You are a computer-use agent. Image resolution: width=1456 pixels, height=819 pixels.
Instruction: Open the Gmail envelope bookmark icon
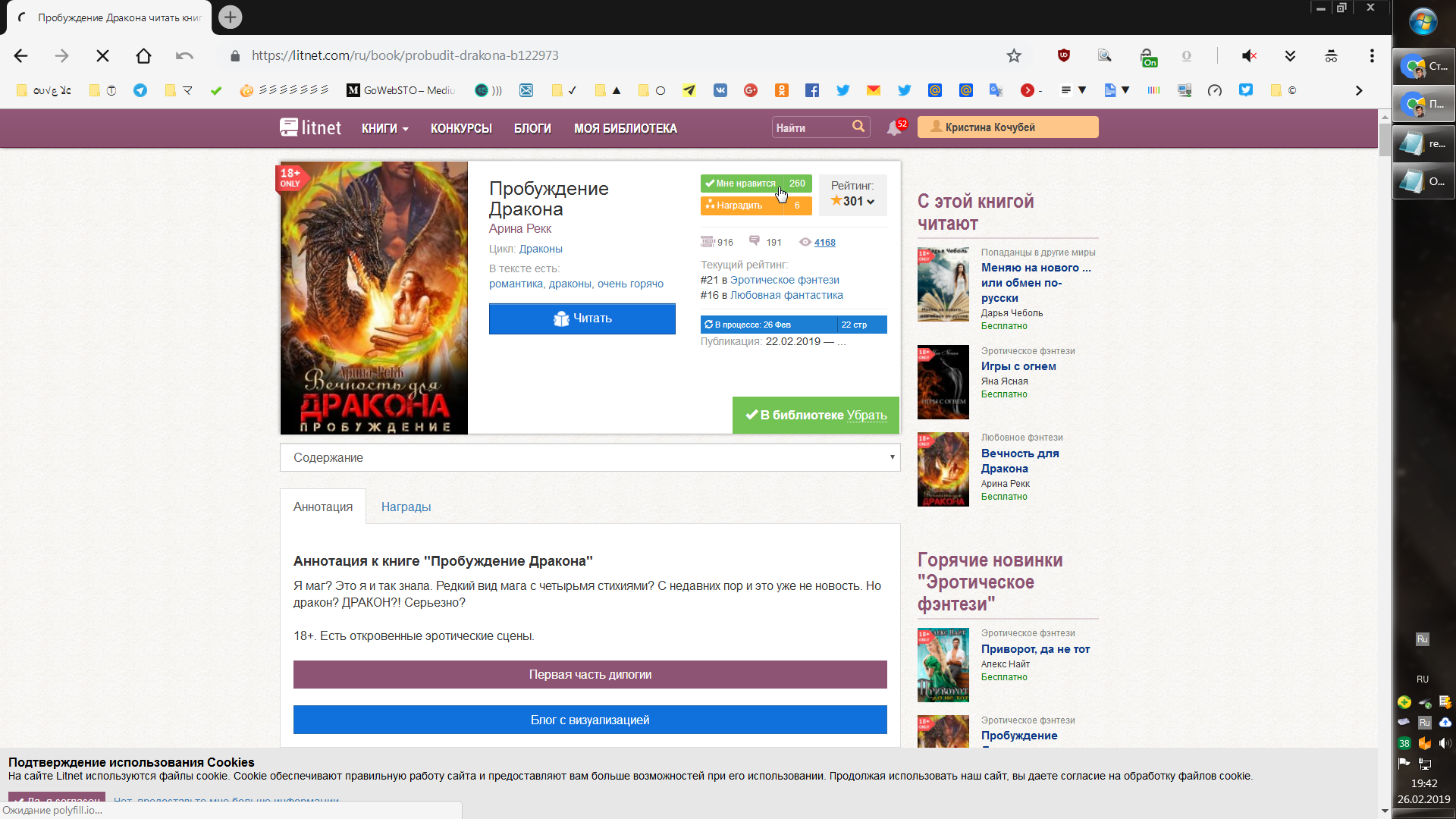874,90
